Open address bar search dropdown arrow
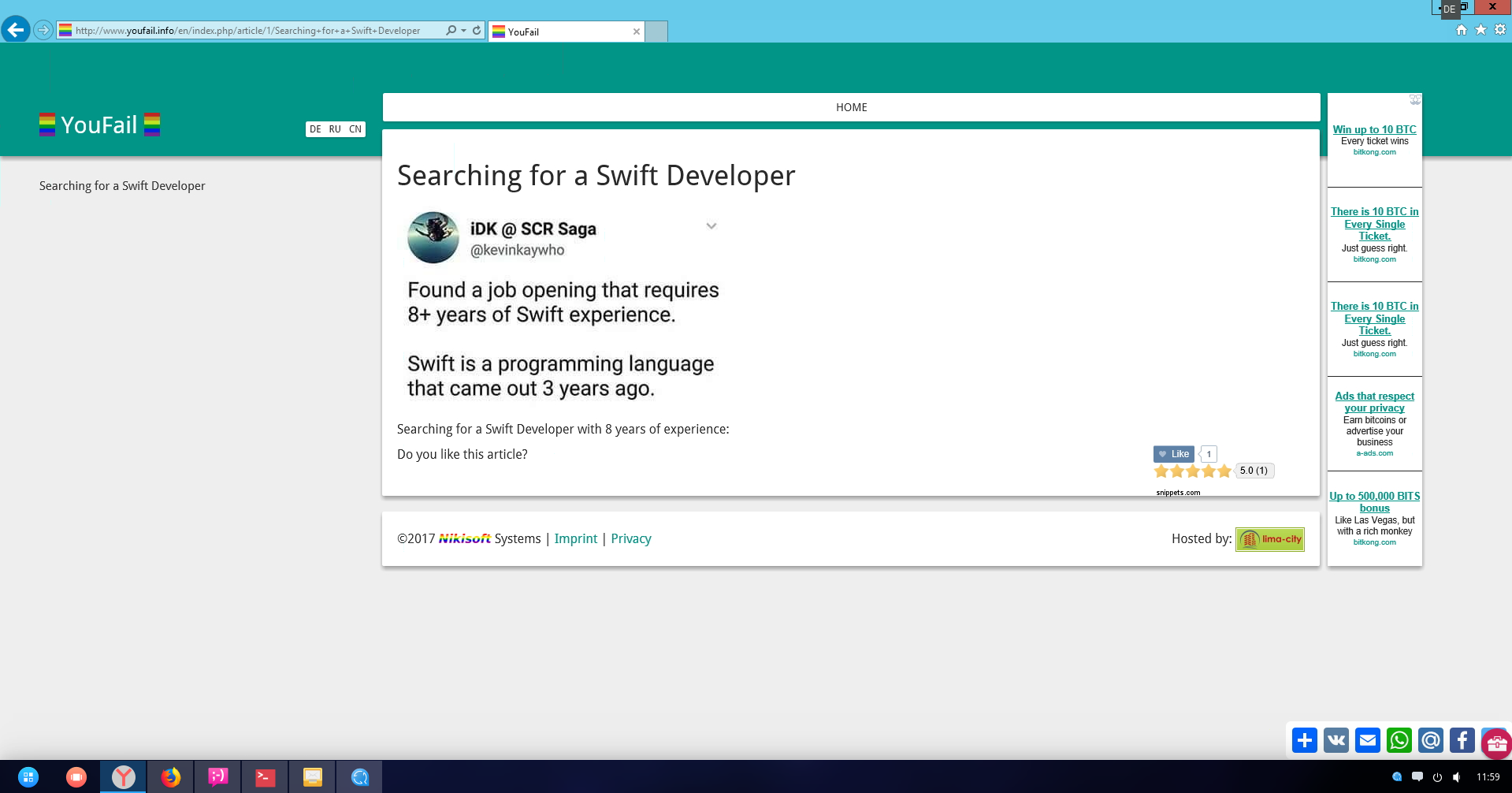Screen dimensions: 1512x793 (463, 31)
